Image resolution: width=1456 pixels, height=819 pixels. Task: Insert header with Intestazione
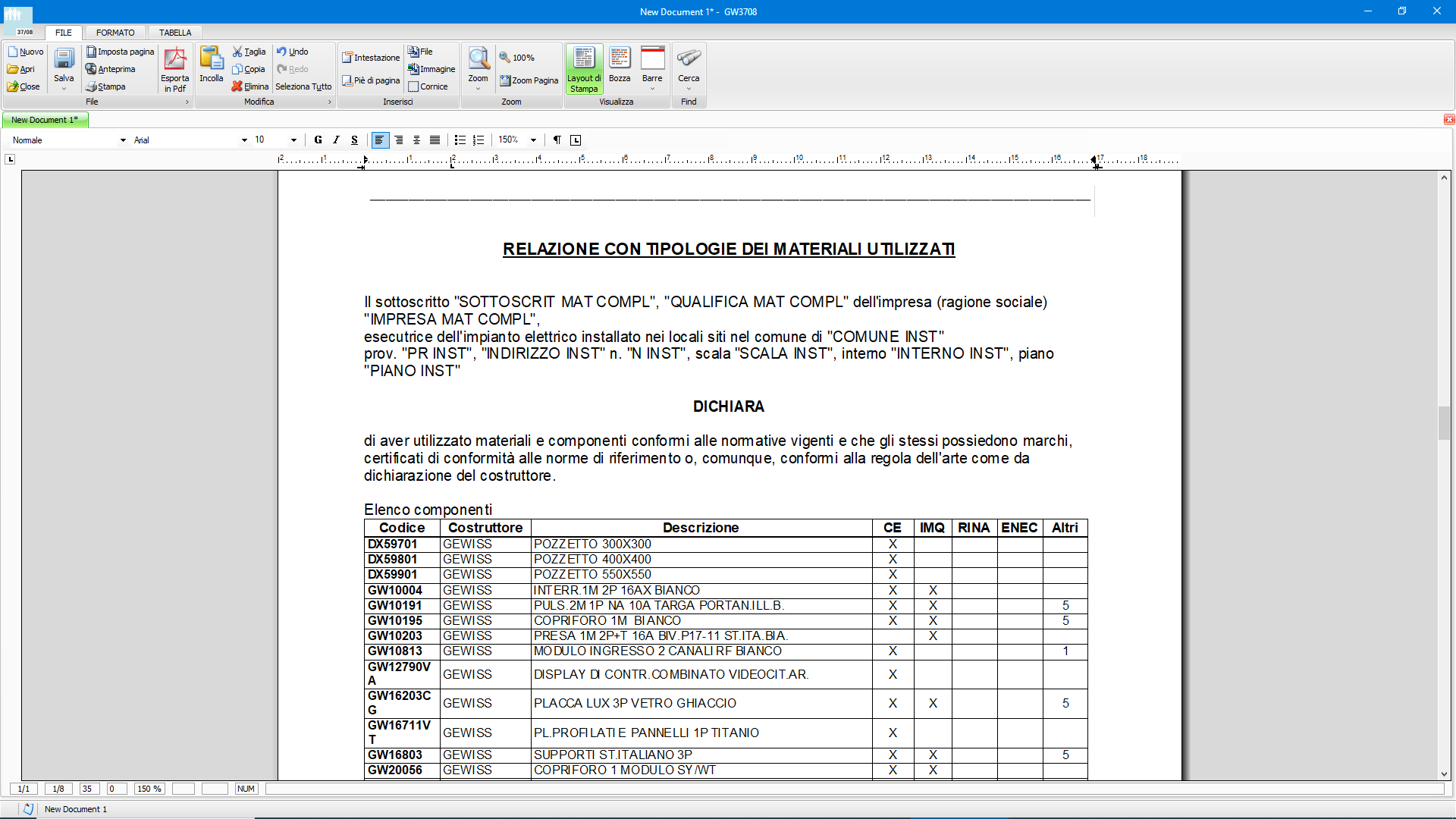371,58
